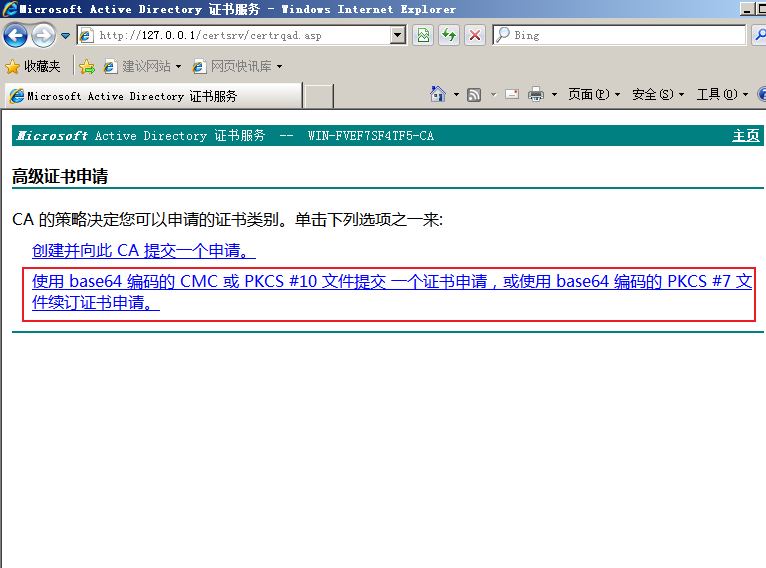
Task: Click the Compatibility View icon
Action: point(423,35)
